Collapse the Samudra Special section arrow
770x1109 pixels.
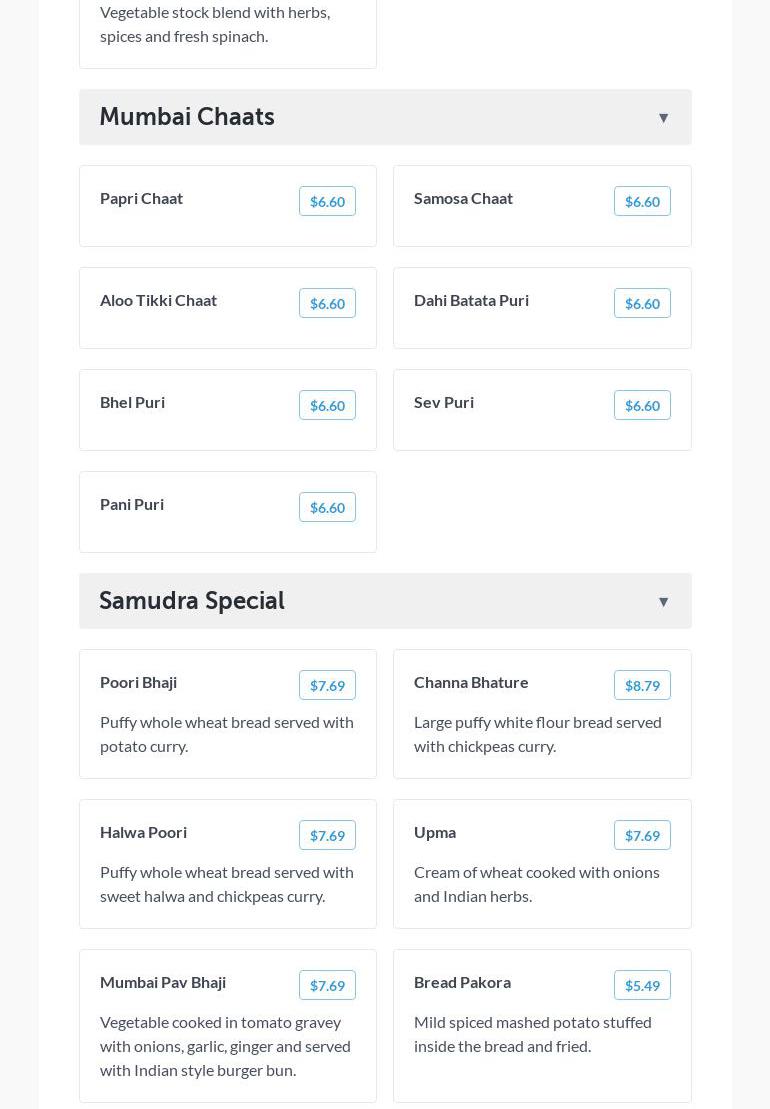click(x=663, y=602)
